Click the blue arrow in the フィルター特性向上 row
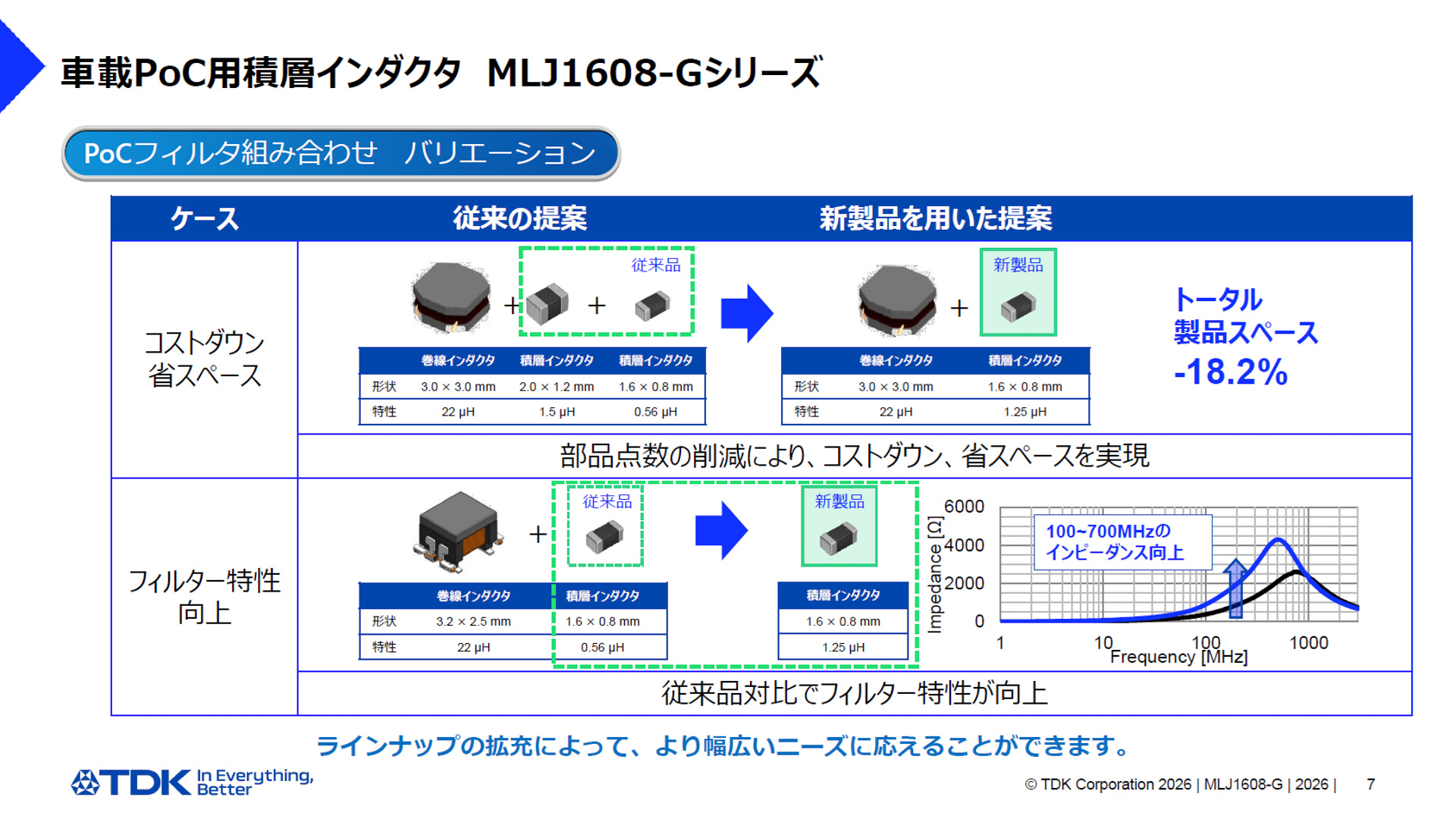This screenshot has height=819, width=1456. [x=721, y=531]
